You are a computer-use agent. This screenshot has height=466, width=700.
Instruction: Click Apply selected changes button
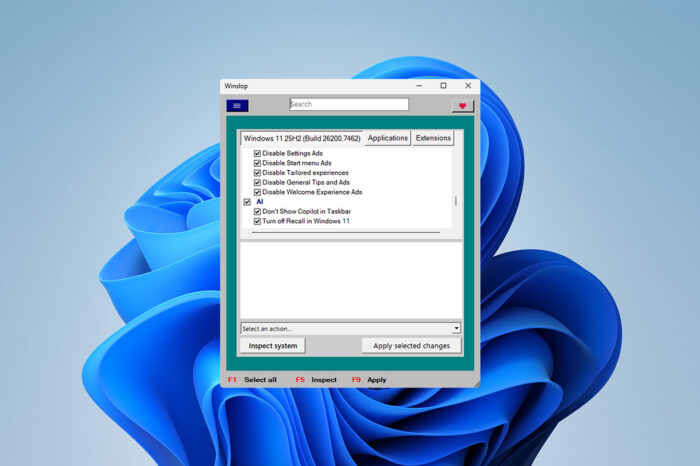click(x=411, y=345)
